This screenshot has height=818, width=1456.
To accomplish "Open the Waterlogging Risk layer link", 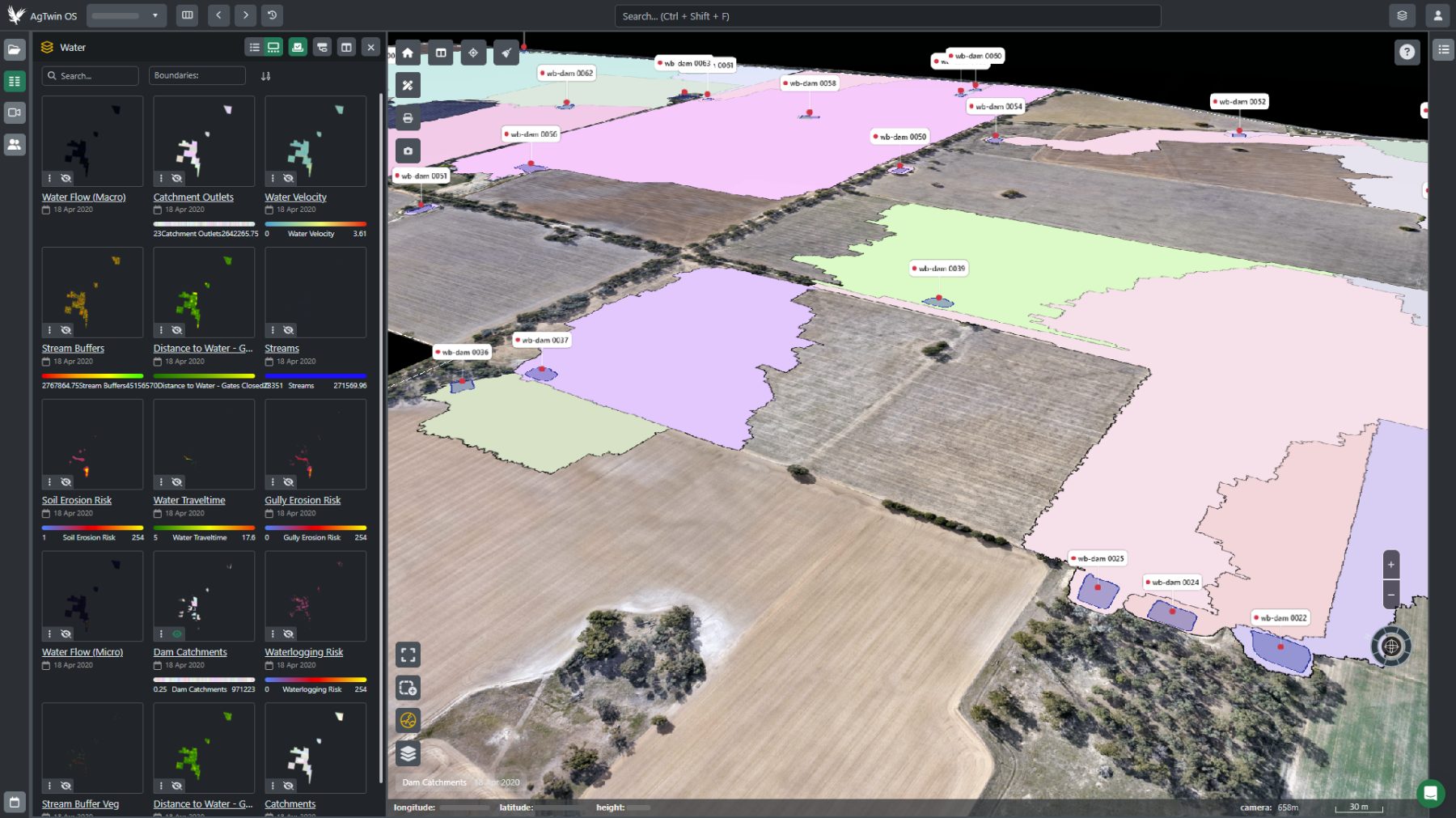I will (x=304, y=652).
